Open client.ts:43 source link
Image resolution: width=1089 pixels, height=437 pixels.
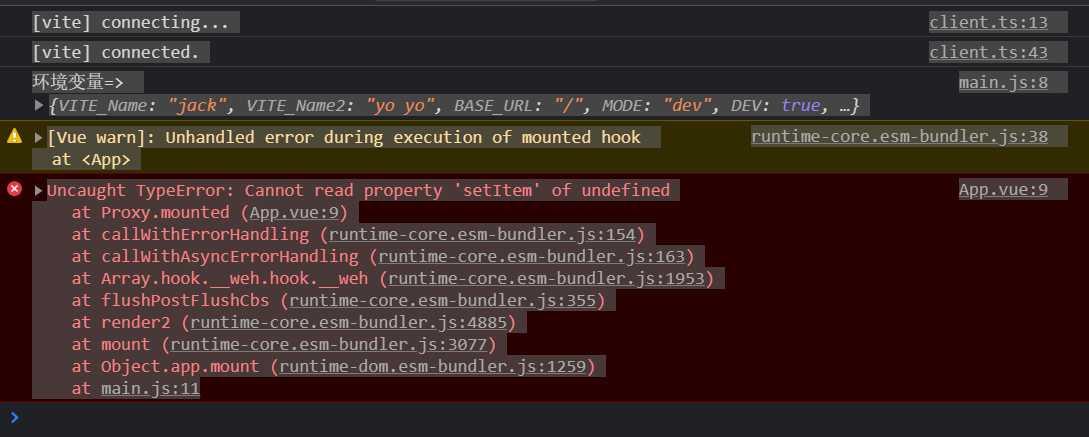(x=988, y=52)
